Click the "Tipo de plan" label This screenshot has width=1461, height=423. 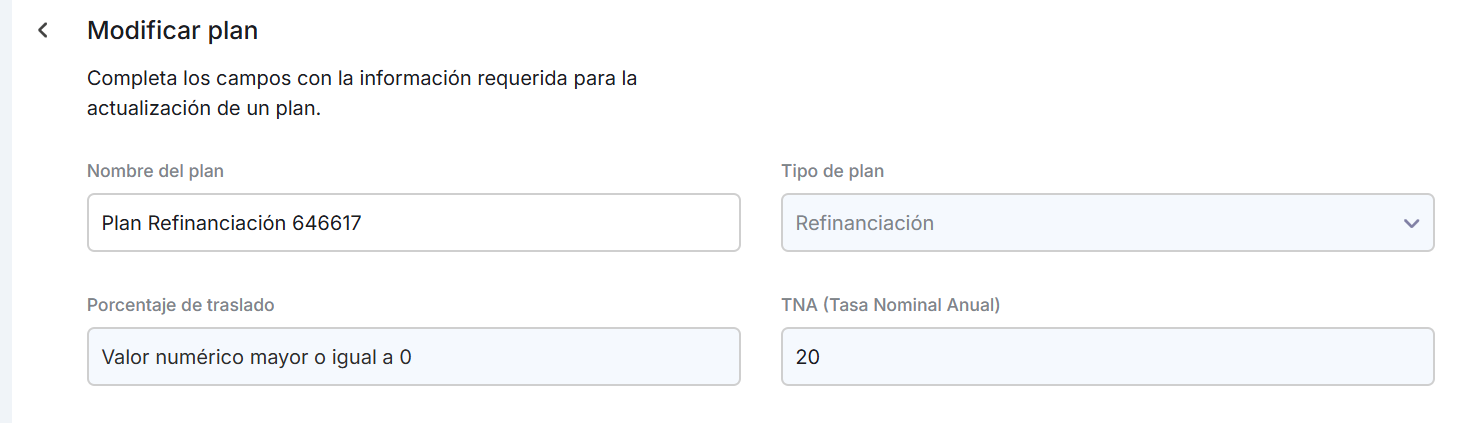[x=832, y=171]
